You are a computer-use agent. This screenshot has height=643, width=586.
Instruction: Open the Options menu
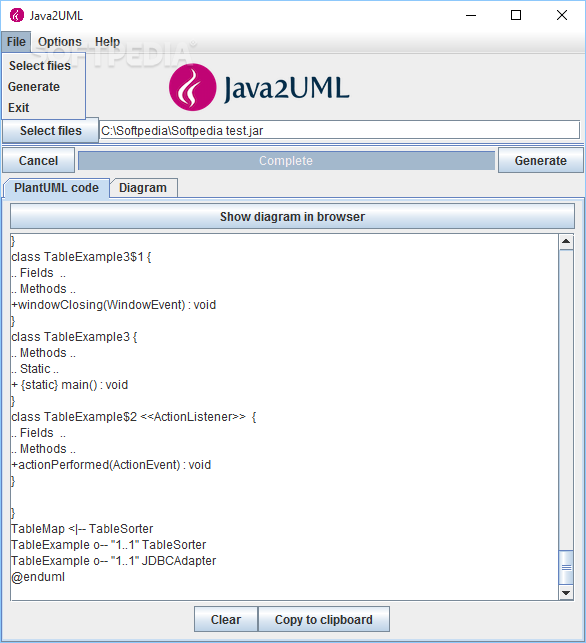click(60, 42)
